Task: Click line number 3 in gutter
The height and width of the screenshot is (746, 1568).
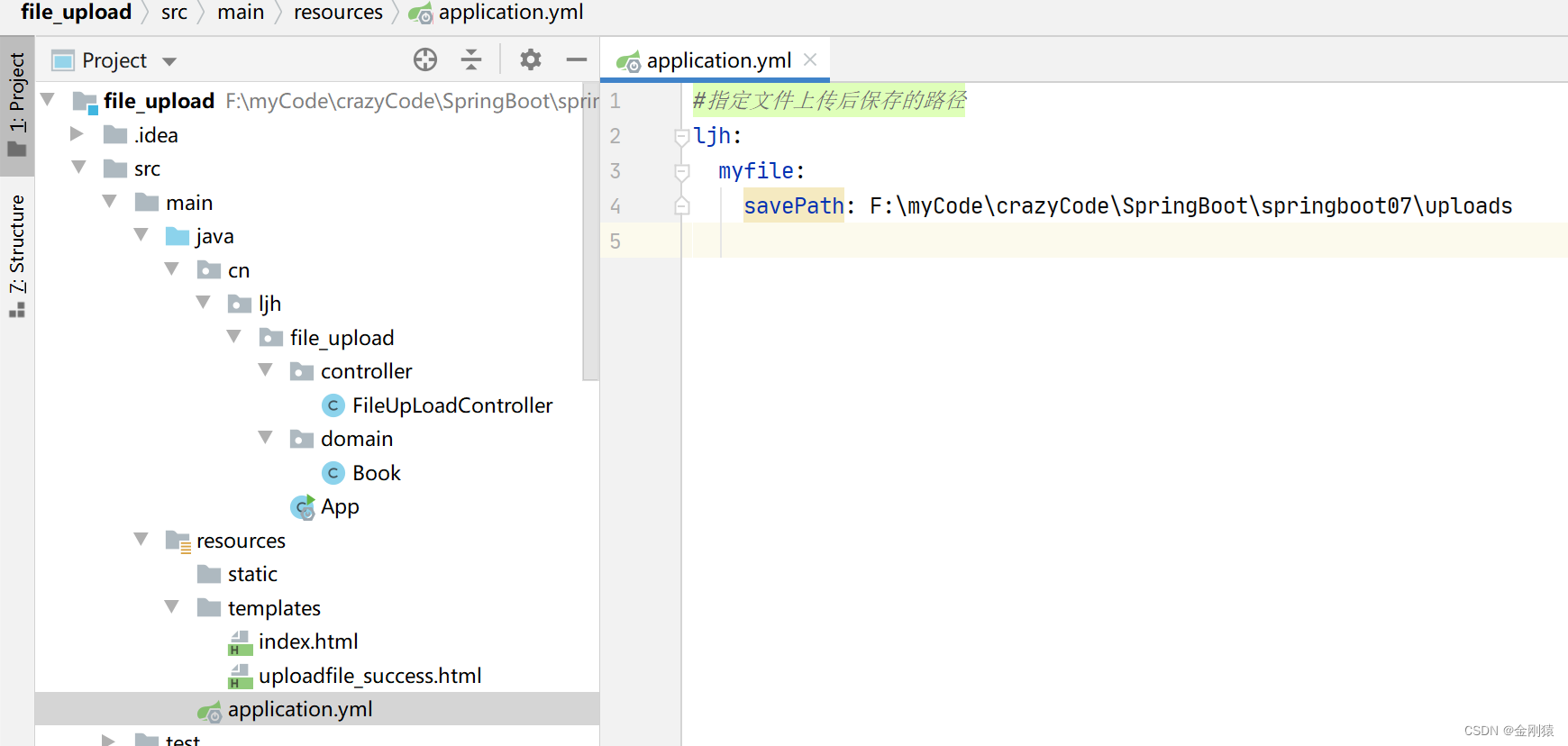Action: [615, 171]
